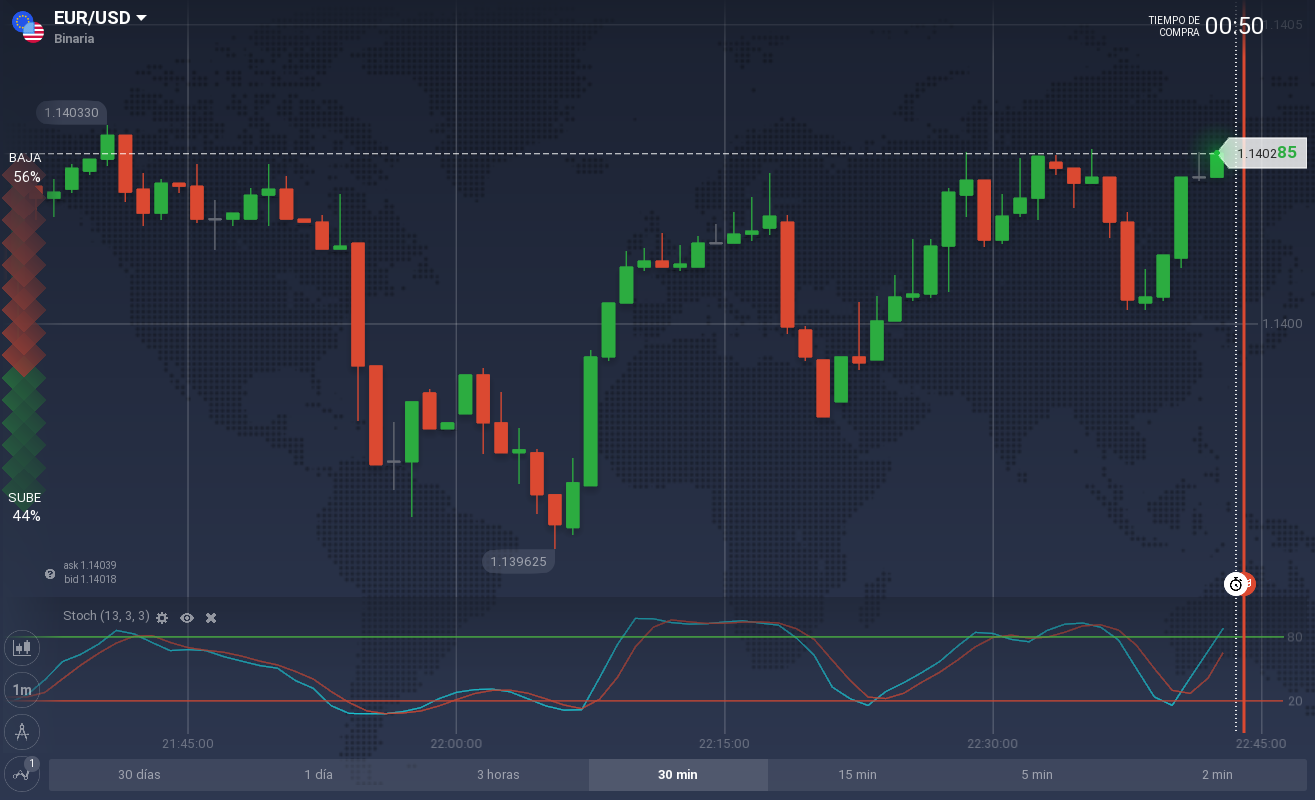Select the 30 min time range
The image size is (1315, 800).
[x=678, y=775]
